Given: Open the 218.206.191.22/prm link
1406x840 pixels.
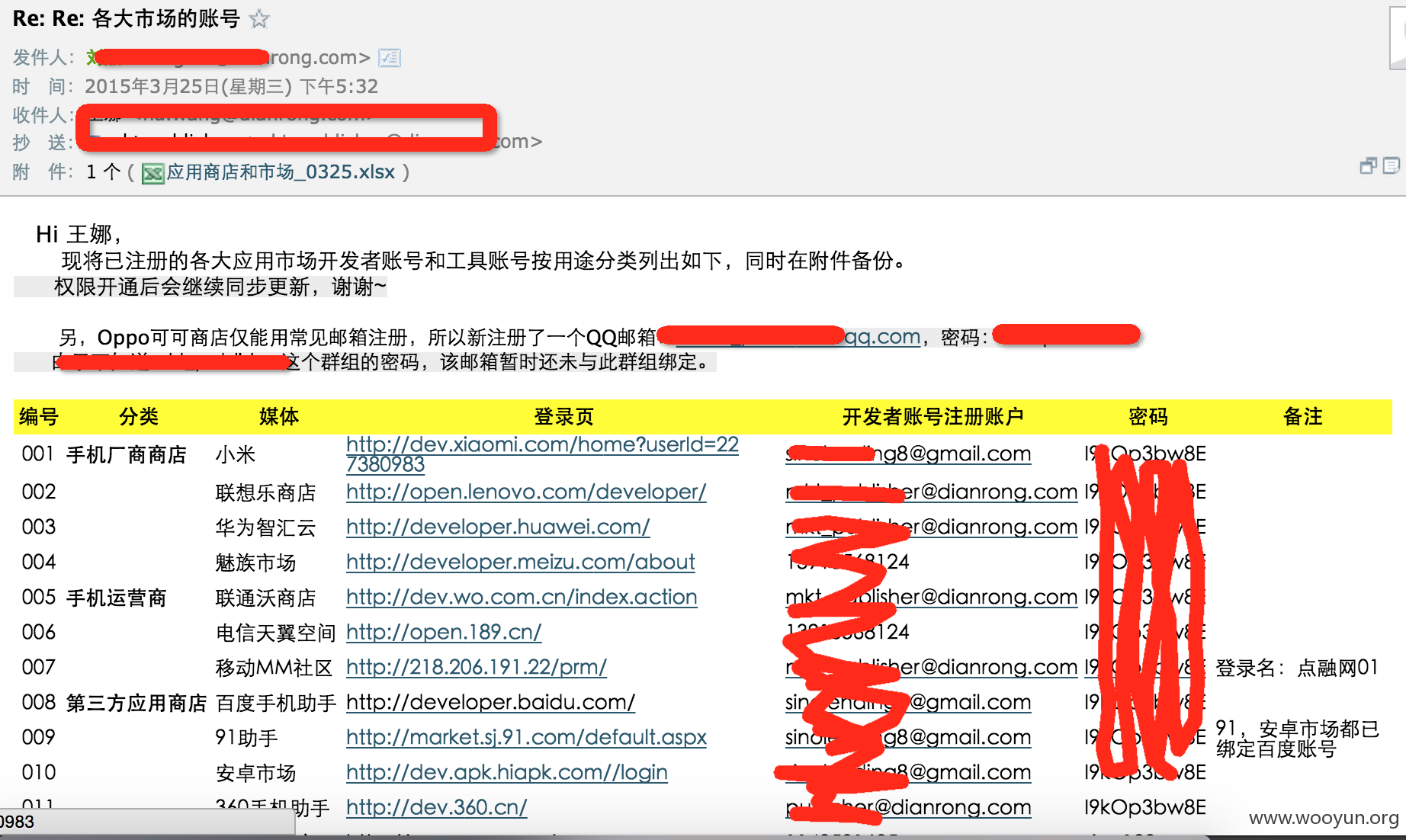Looking at the screenshot, I should tap(477, 667).
